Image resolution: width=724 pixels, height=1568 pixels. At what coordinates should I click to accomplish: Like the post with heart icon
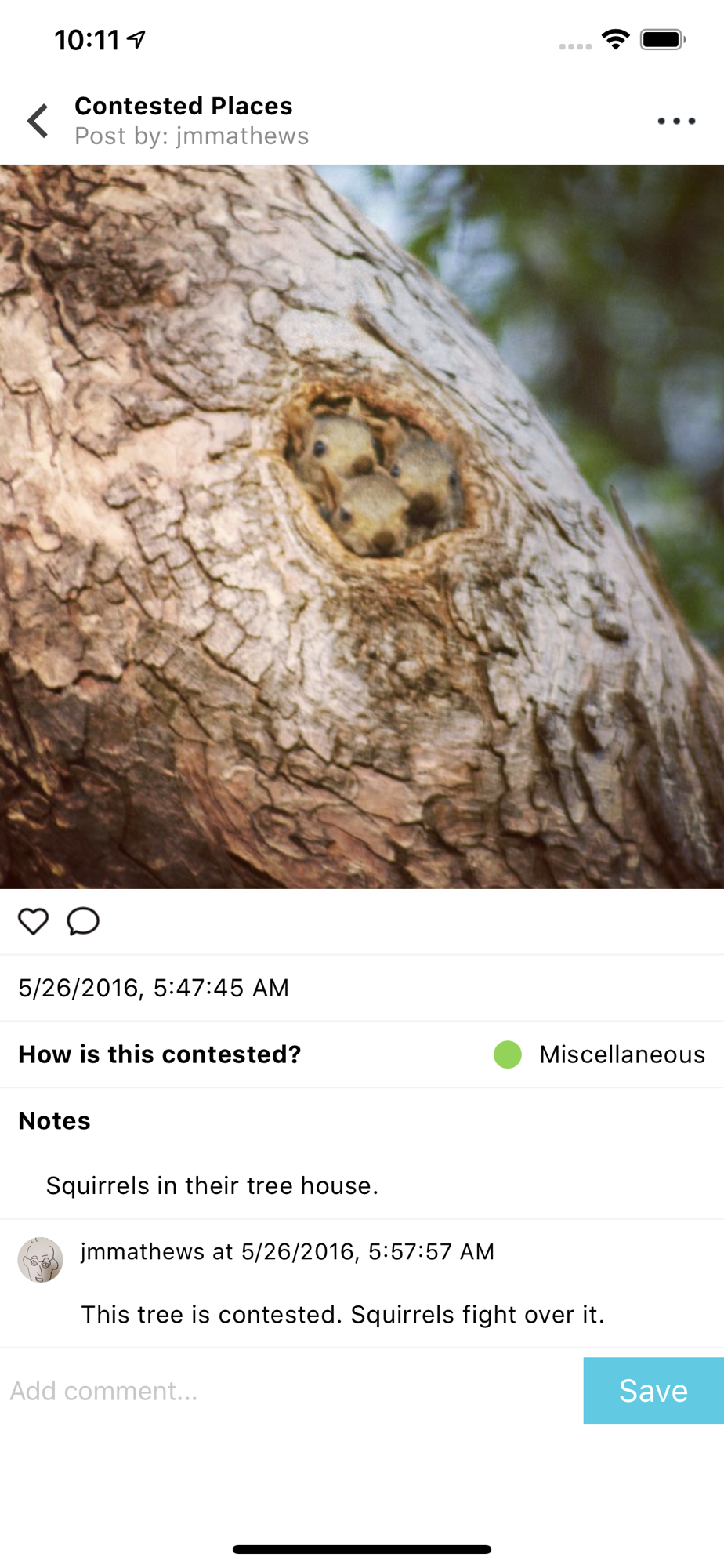coord(33,921)
